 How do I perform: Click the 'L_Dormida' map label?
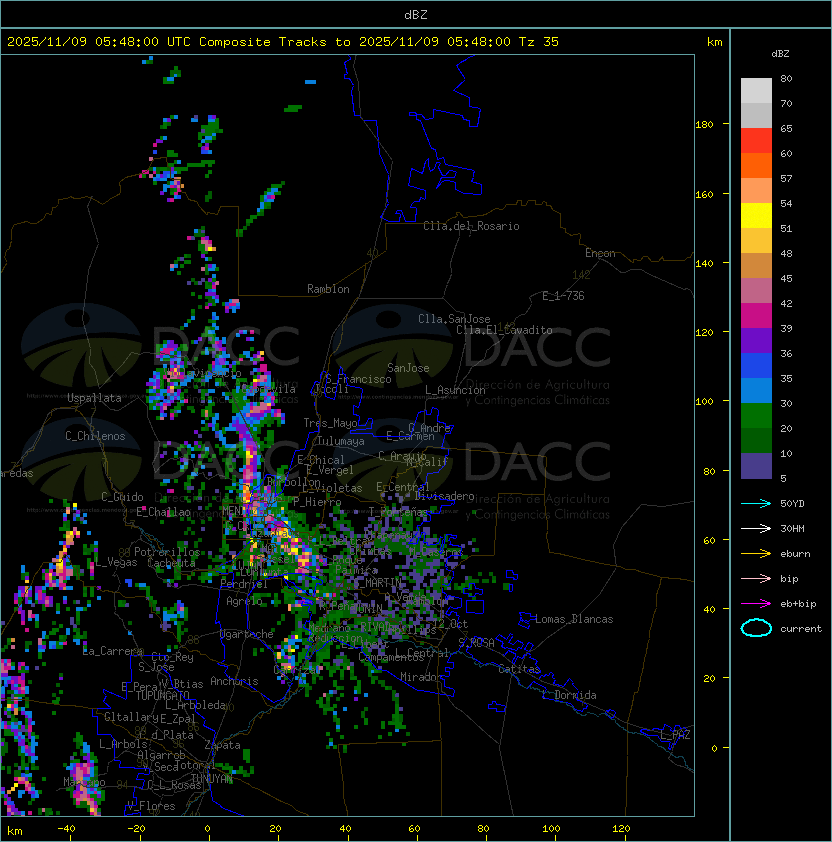(570, 695)
